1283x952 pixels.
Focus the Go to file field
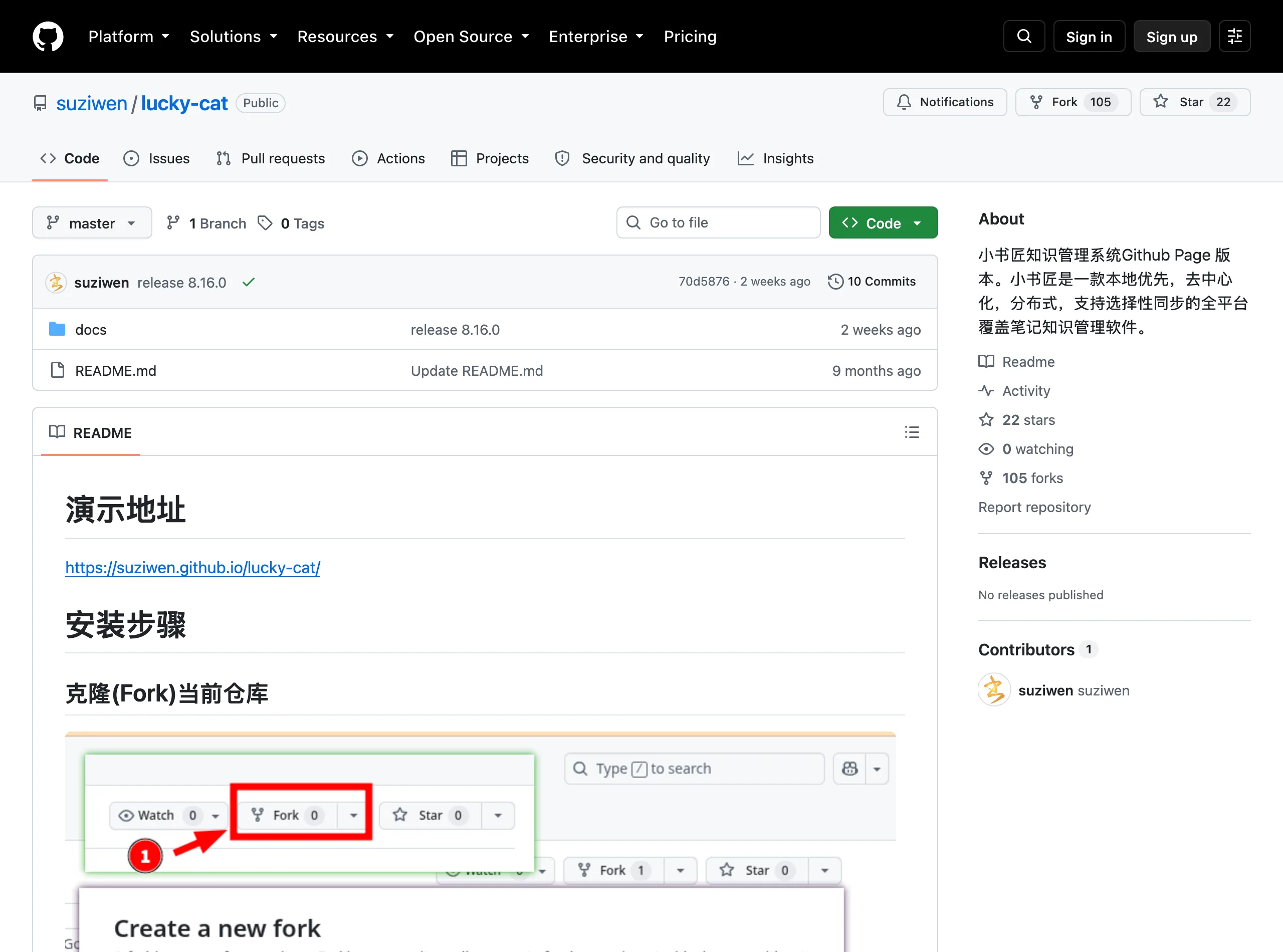tap(718, 222)
